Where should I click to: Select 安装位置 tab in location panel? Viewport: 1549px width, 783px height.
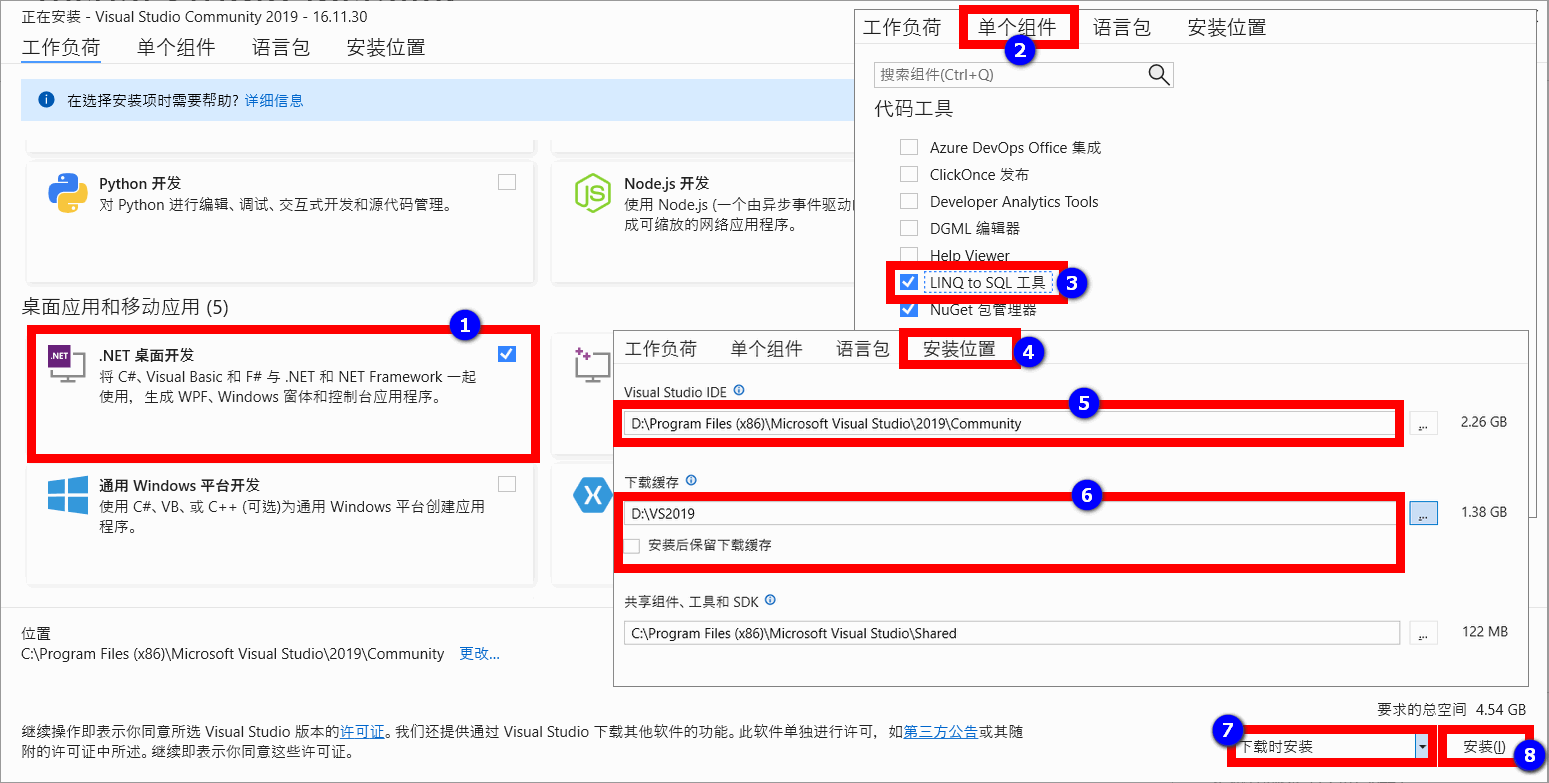point(959,349)
